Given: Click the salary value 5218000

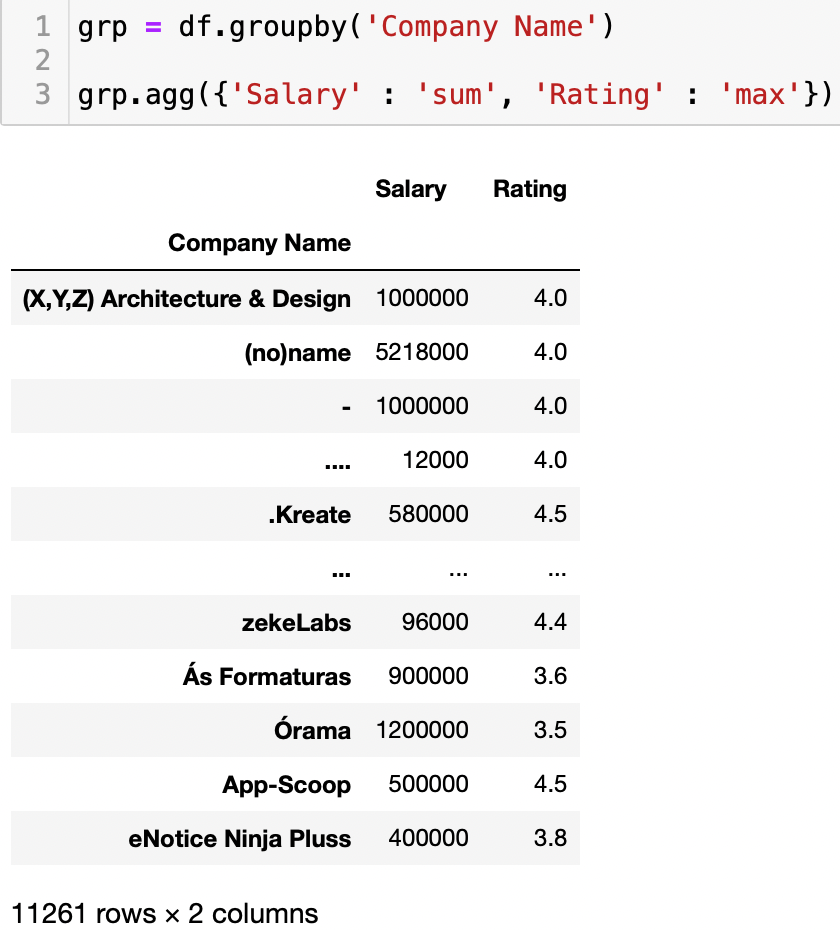Looking at the screenshot, I should (422, 353).
